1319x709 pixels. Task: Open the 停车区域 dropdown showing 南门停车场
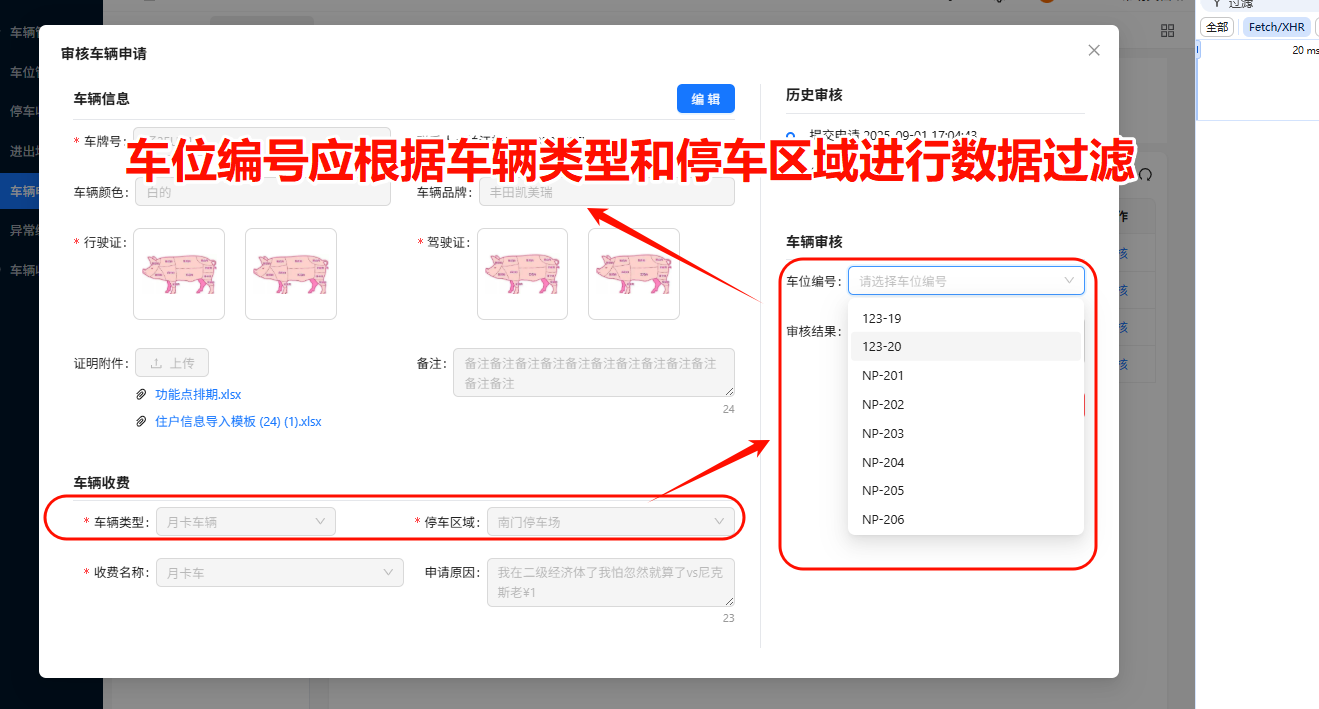(611, 521)
